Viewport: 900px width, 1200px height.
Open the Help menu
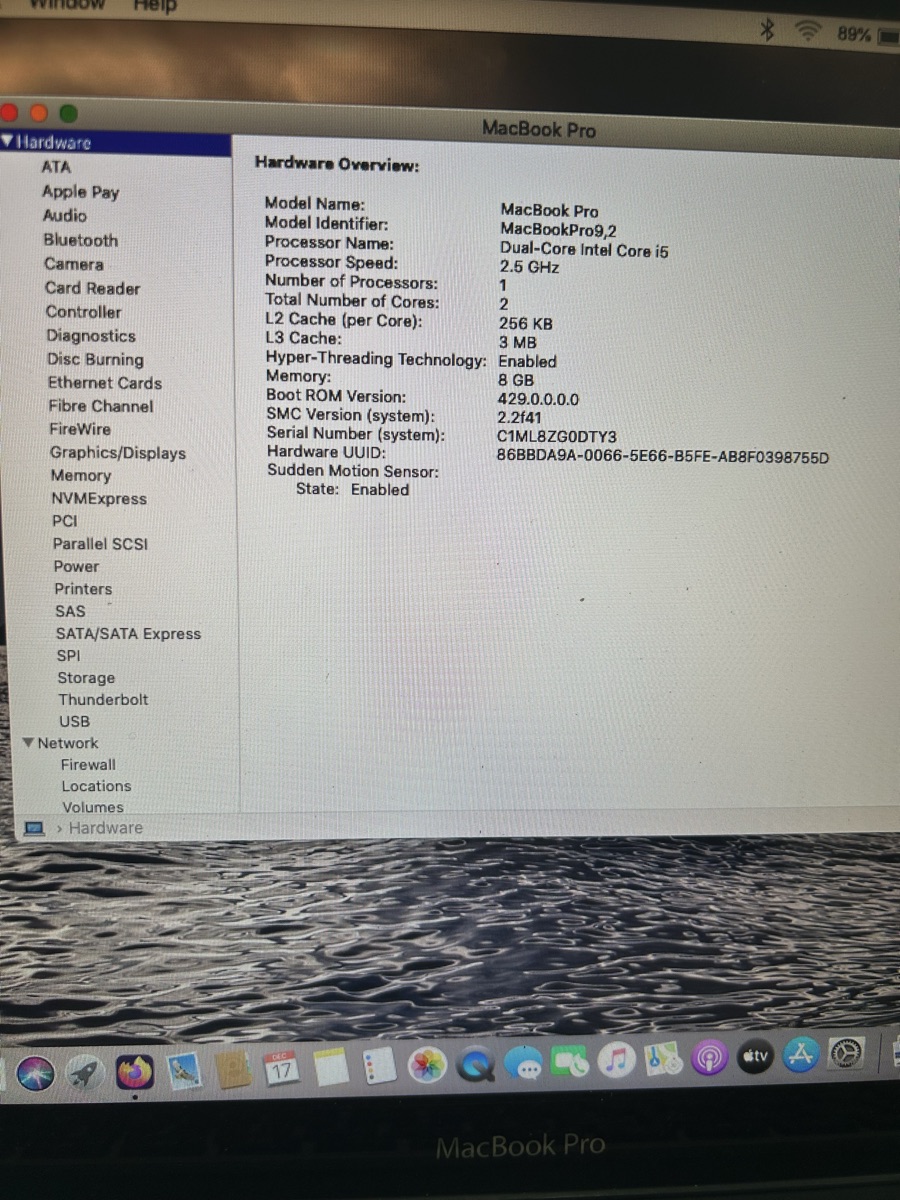click(155, 6)
